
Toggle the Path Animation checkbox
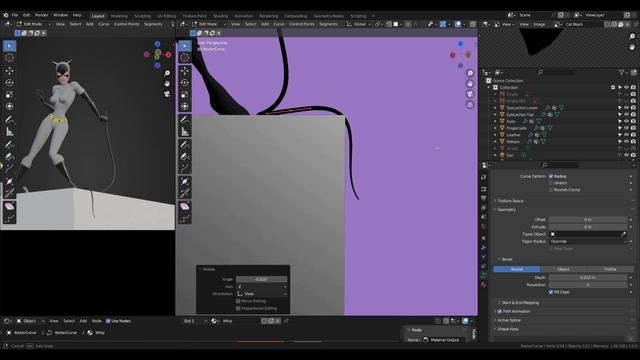pos(500,311)
